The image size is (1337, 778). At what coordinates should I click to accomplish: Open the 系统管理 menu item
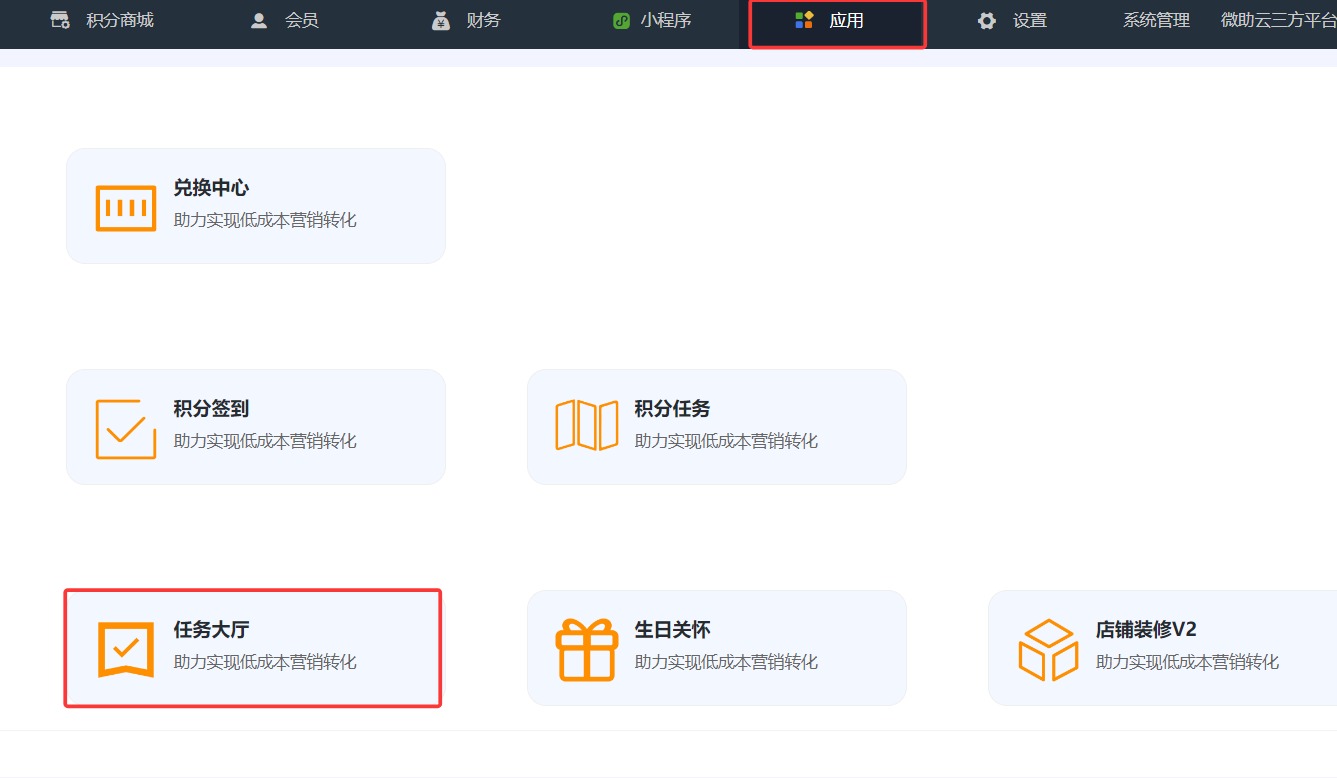point(1156,21)
